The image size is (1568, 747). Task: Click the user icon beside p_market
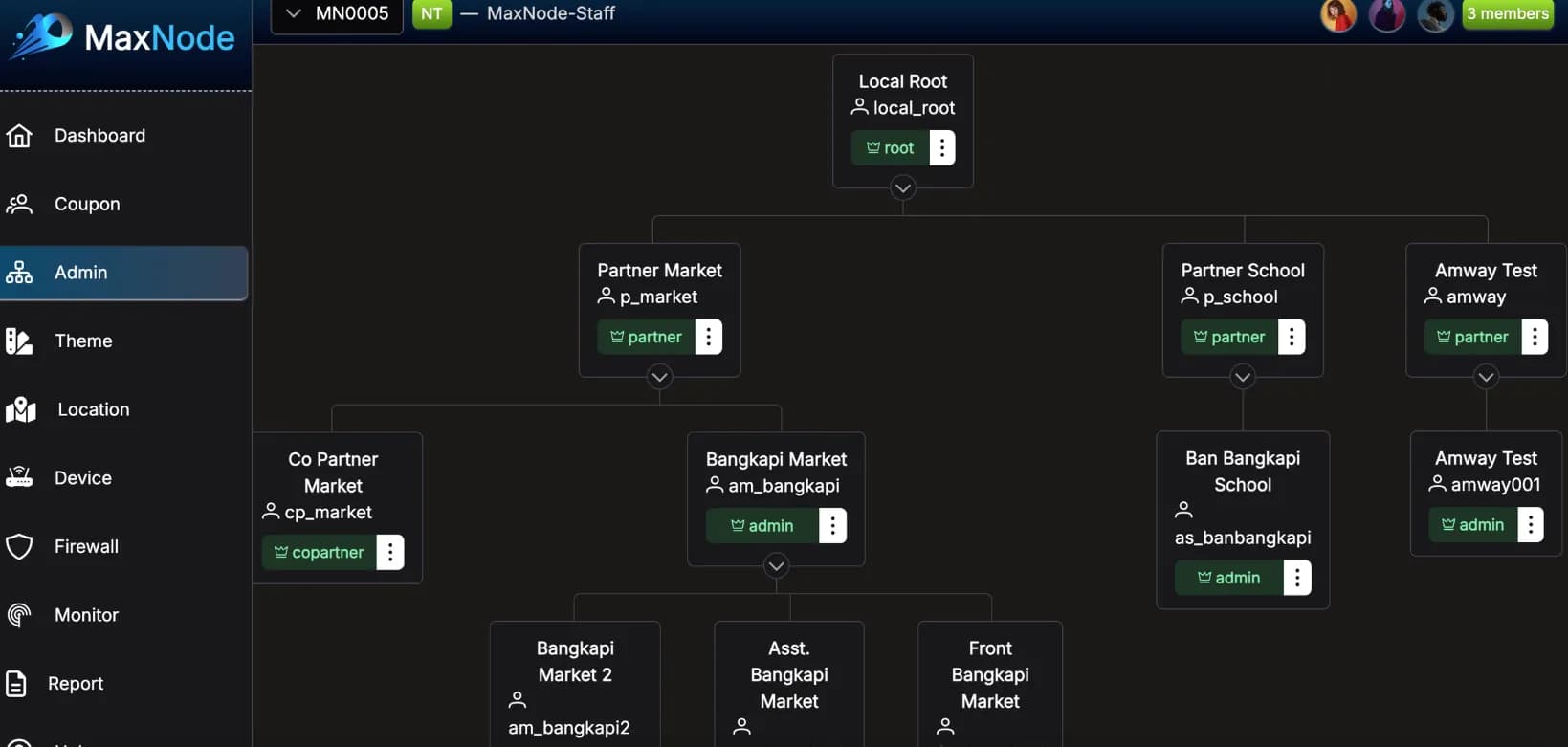[606, 297]
